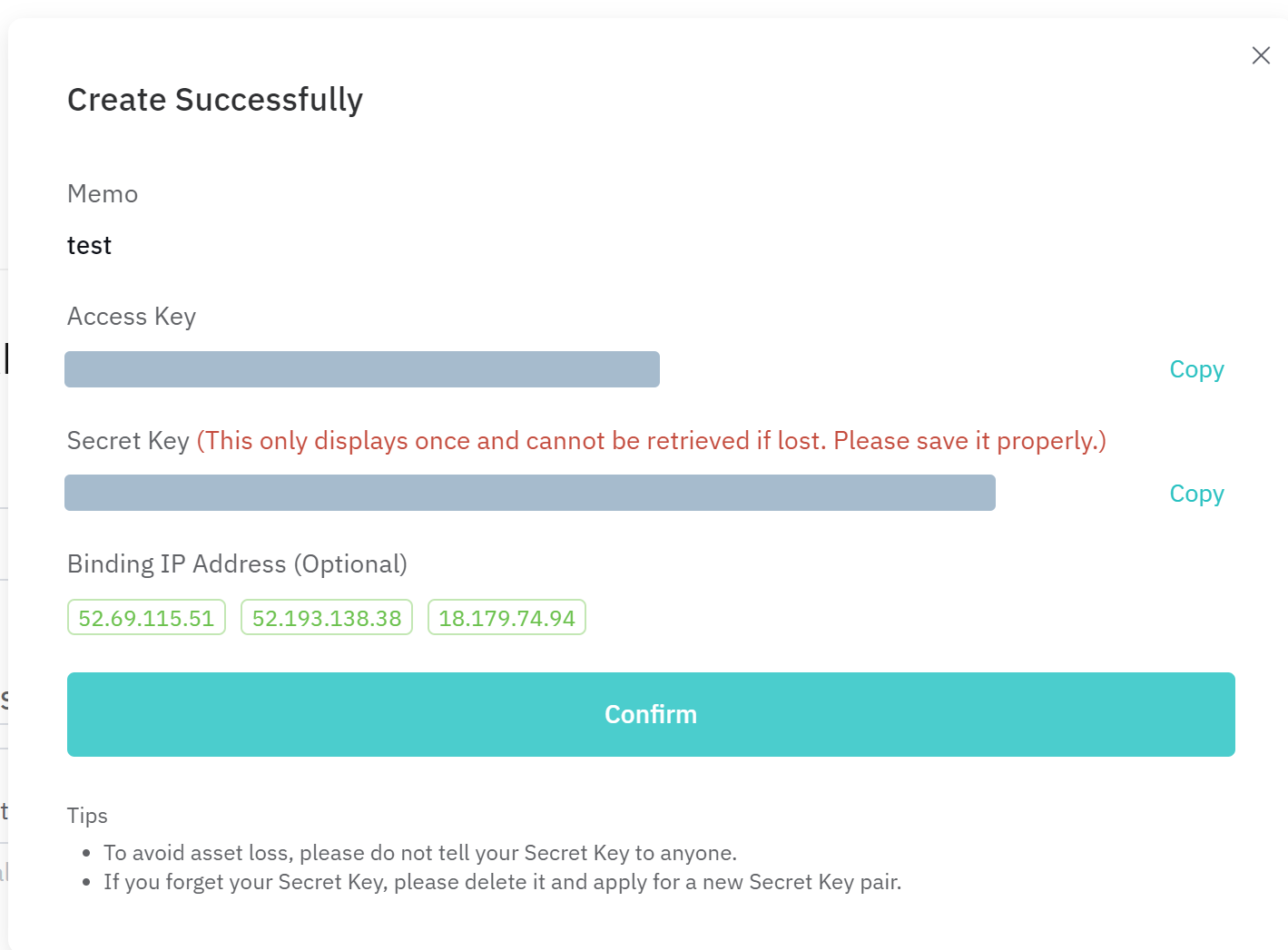
Task: Select the 52.69.115.51 IP tag
Action: pos(146,618)
